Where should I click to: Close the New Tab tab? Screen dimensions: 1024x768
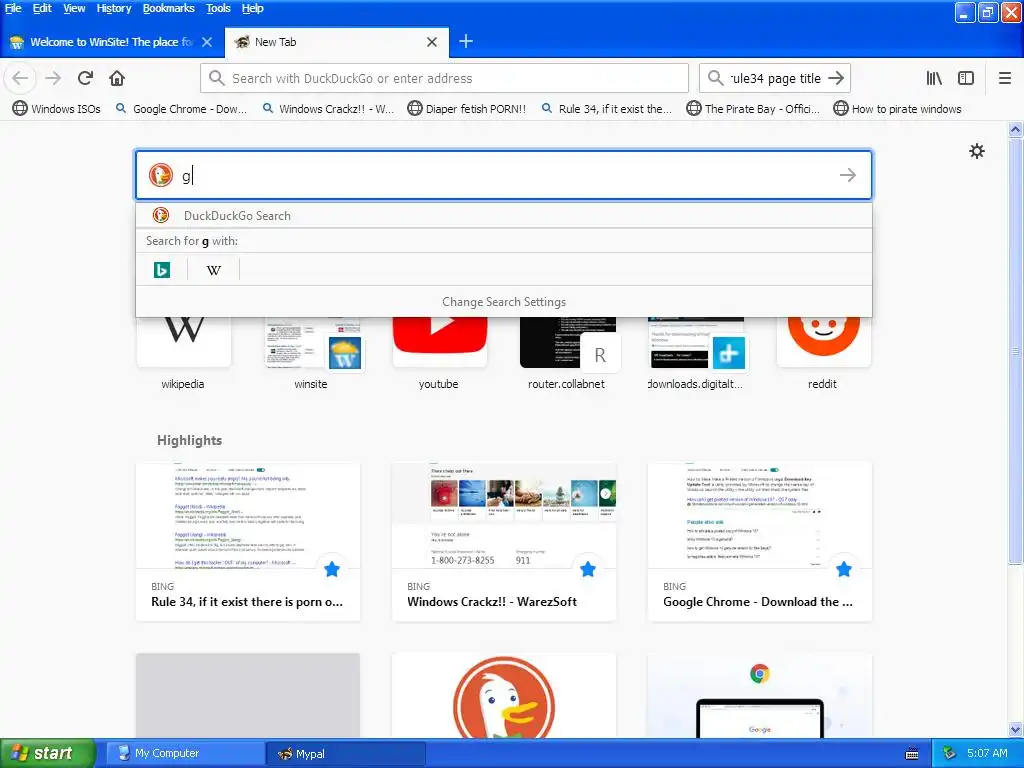coord(432,42)
